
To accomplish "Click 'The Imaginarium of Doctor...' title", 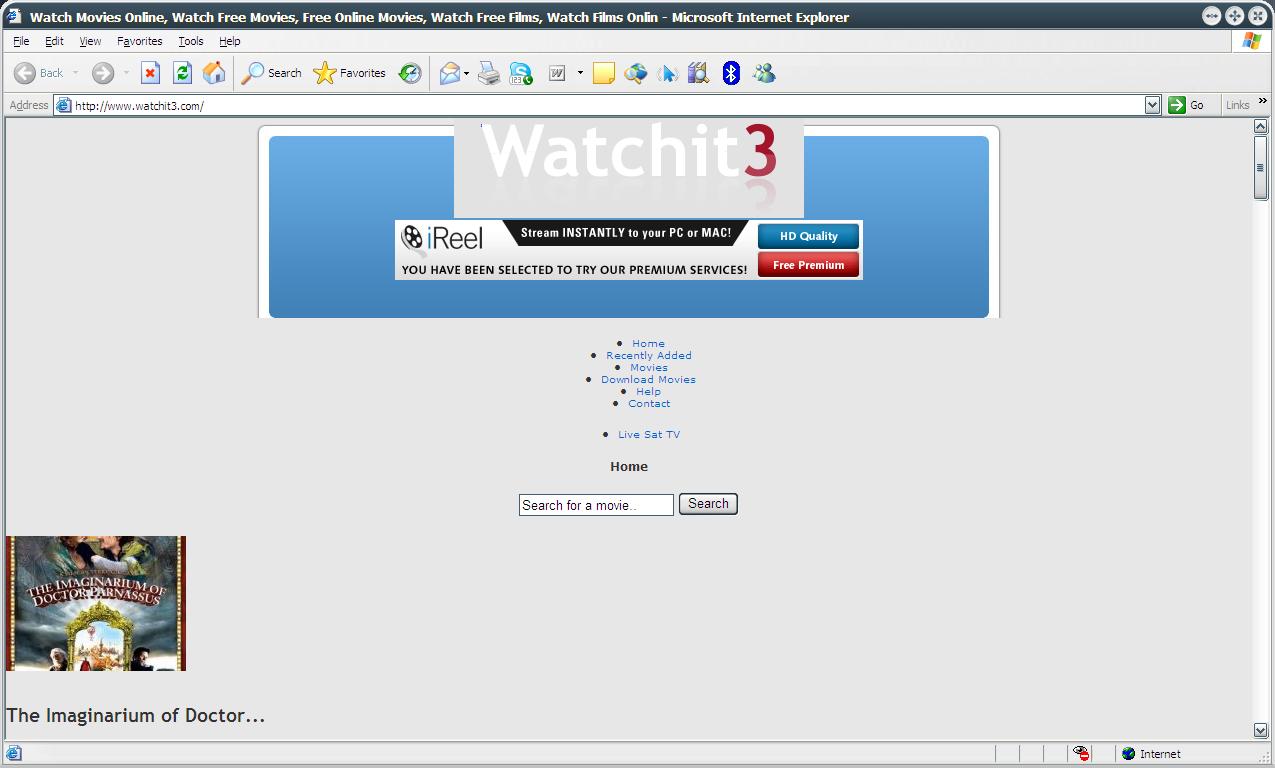I will 136,715.
